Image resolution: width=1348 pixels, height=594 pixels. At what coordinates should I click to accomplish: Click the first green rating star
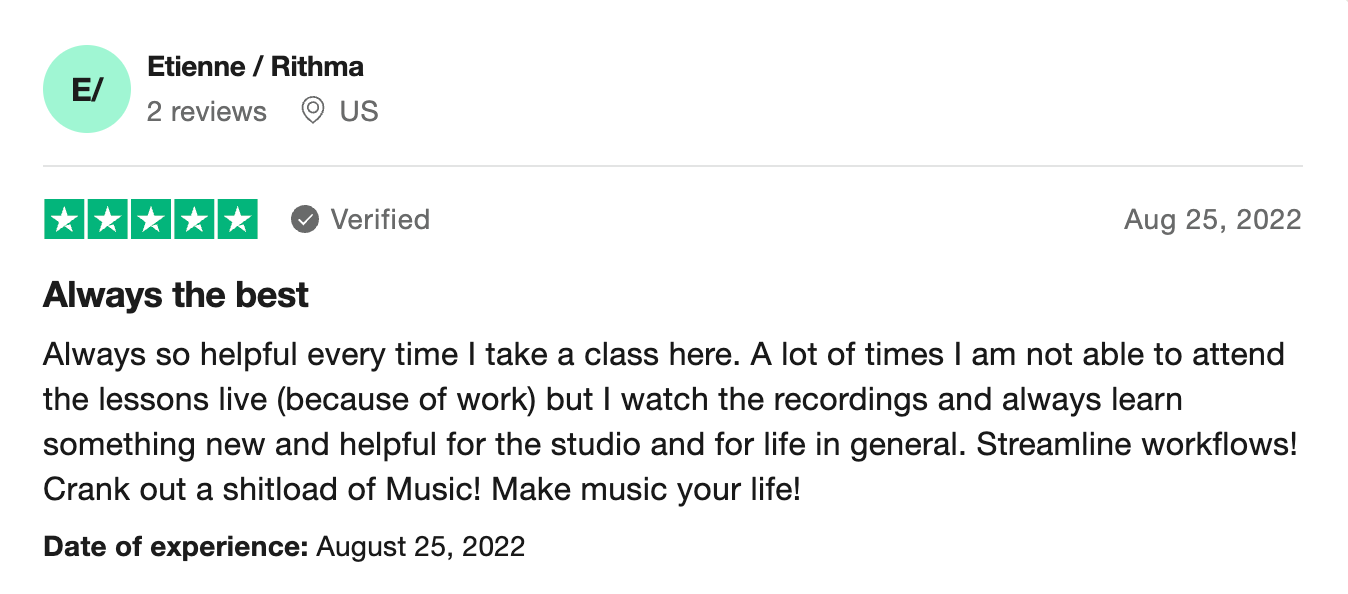coord(65,220)
